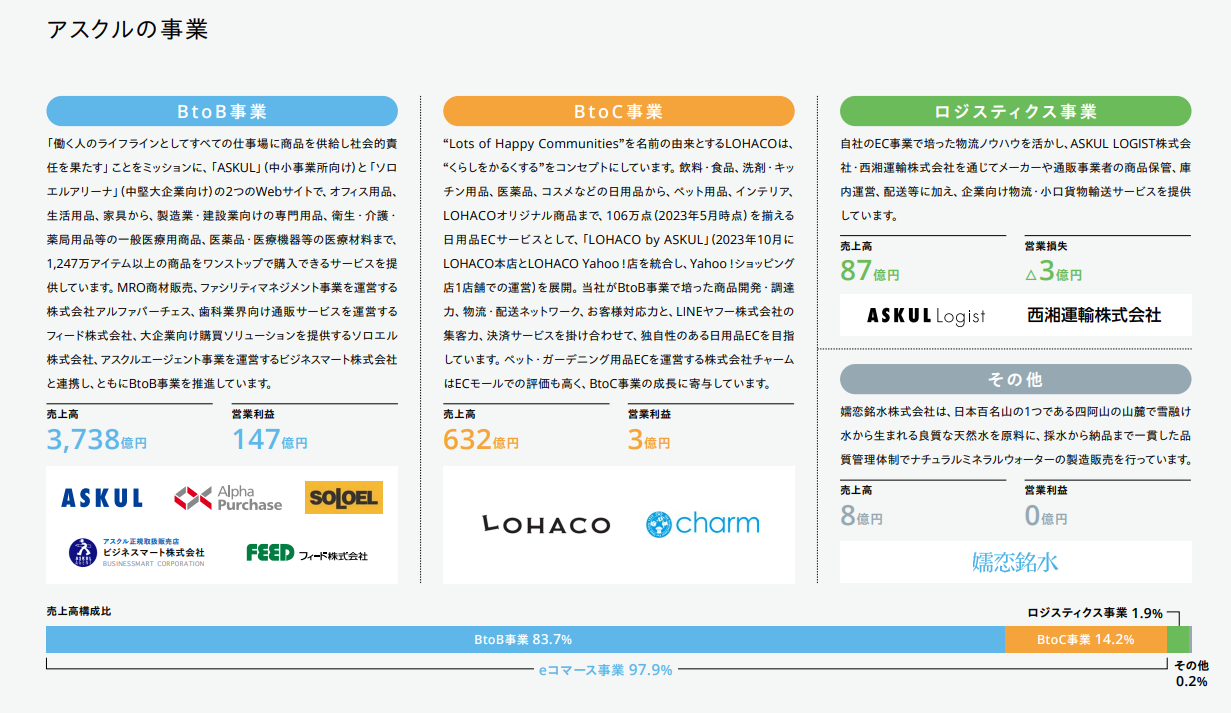Click the 嬬恋銘水 logo
Screen dimensions: 1231x713
(1016, 562)
